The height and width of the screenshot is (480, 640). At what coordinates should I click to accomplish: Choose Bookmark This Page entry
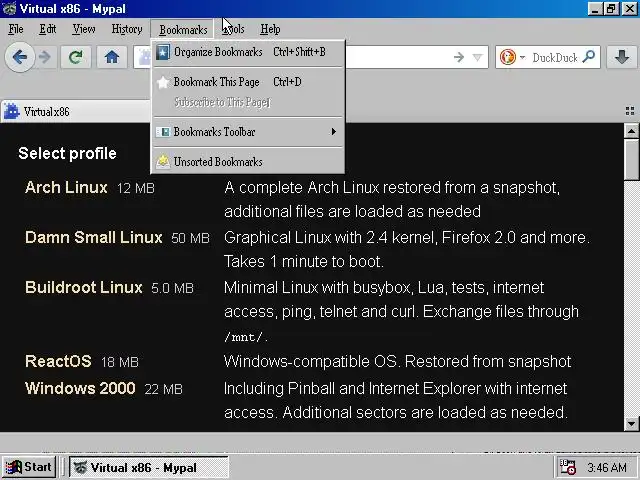tap(248, 82)
